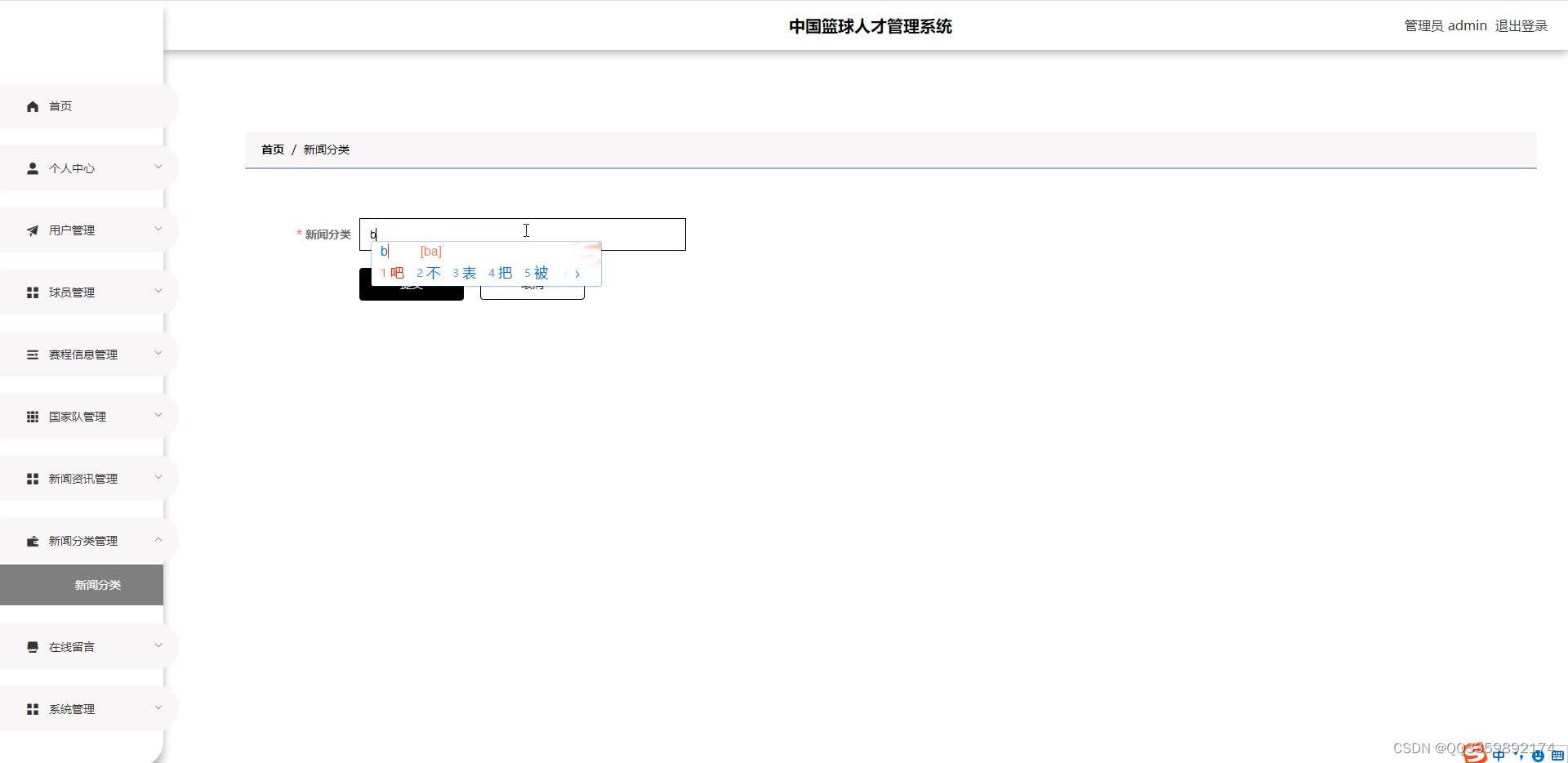1568x763 pixels.
Task: Open the 新闻资讯管理 sidebar menu
Action: click(x=88, y=479)
